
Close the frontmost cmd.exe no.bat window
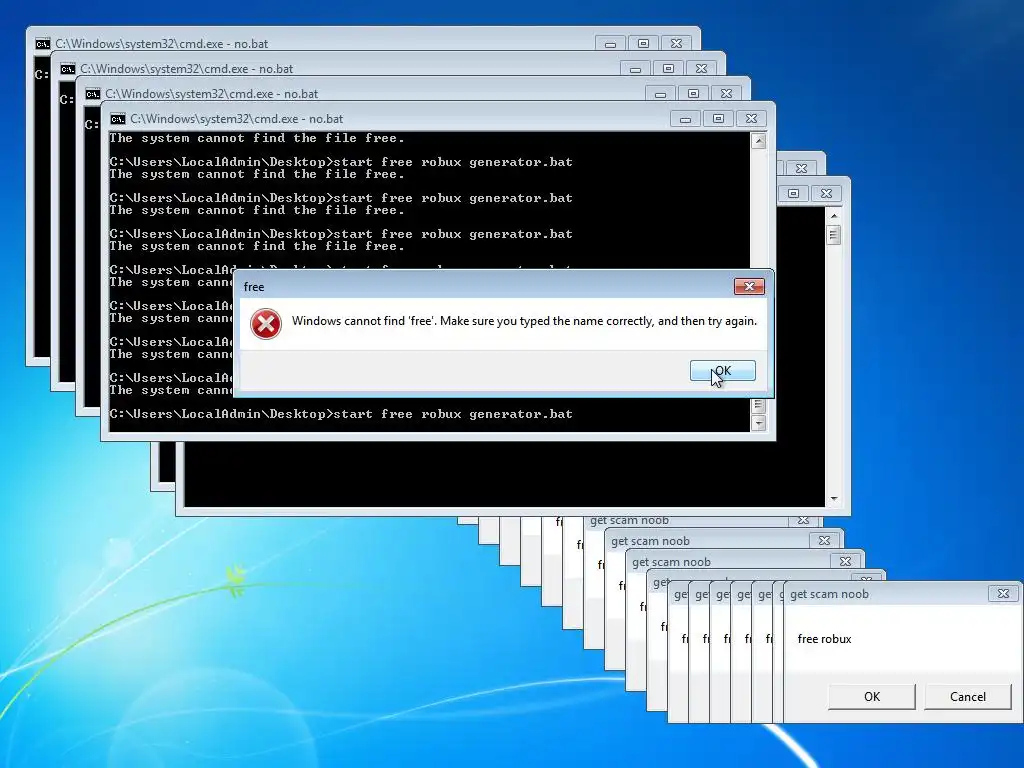pos(752,119)
